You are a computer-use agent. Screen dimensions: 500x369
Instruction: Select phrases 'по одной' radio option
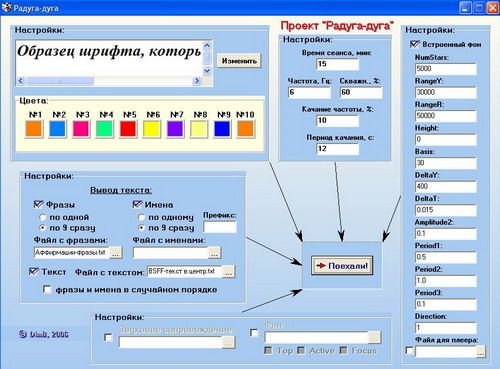42,217
